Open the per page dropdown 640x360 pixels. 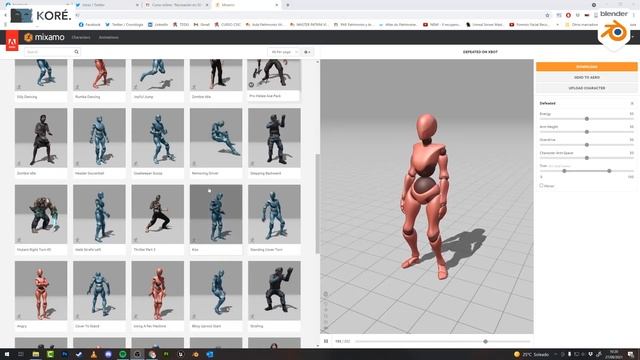pos(284,52)
